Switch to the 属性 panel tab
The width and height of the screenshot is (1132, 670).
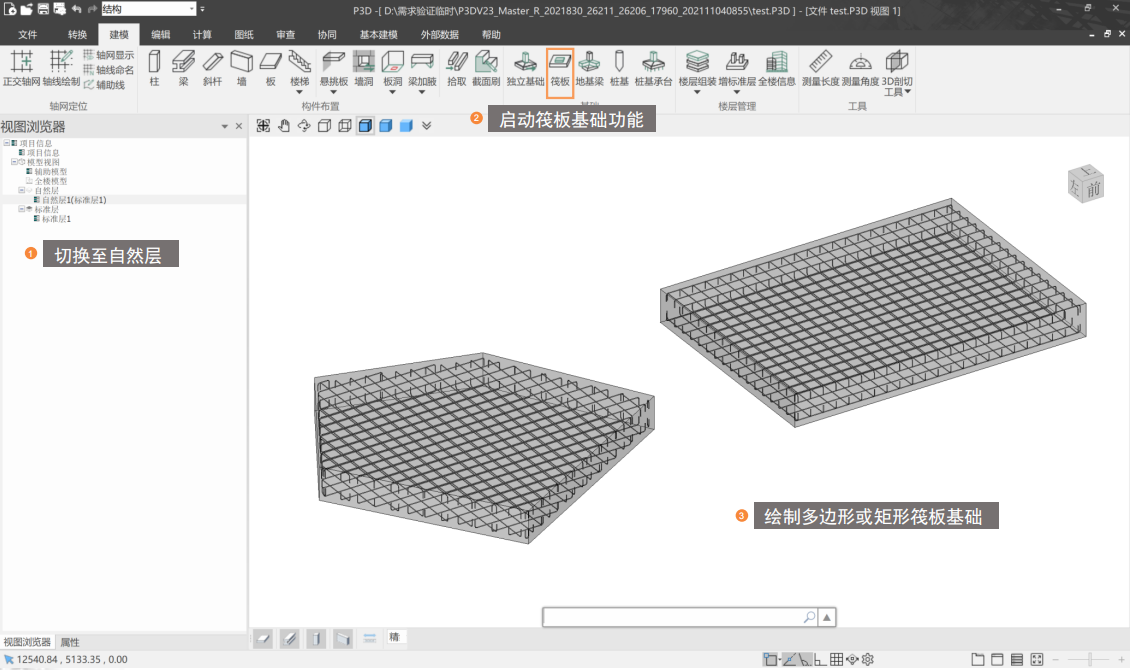click(x=70, y=642)
